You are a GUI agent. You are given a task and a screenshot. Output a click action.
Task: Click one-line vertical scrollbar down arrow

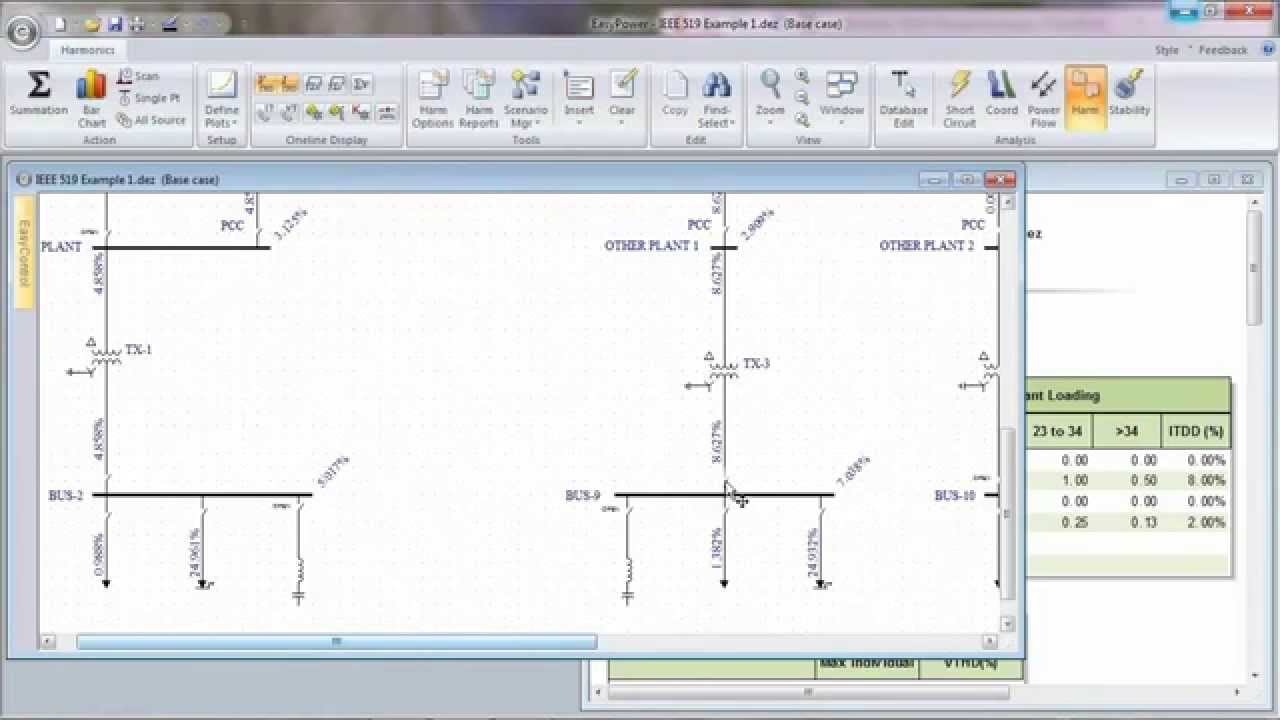tap(1008, 623)
